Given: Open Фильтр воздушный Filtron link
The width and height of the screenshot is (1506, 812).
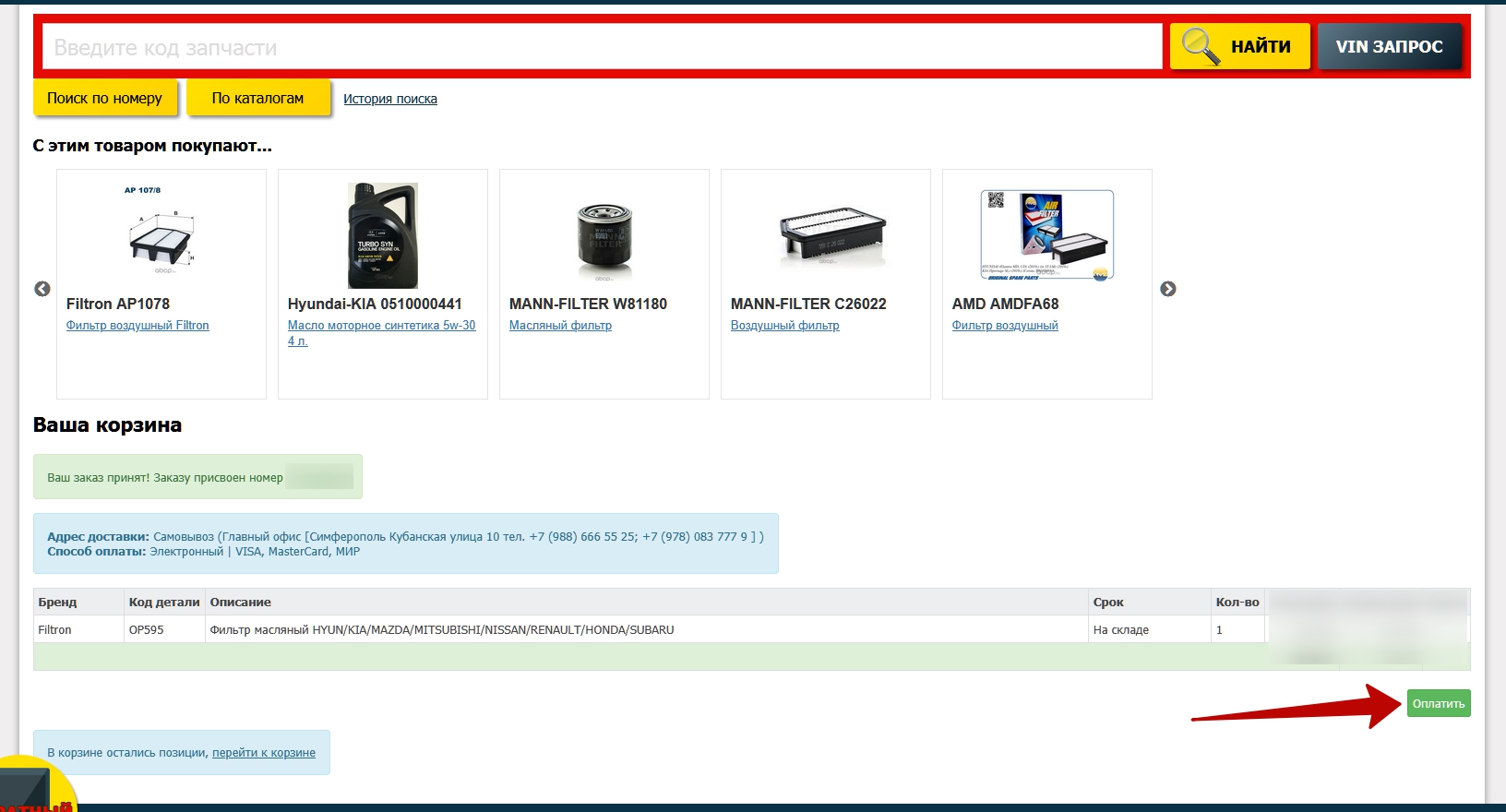Looking at the screenshot, I should pos(137,326).
